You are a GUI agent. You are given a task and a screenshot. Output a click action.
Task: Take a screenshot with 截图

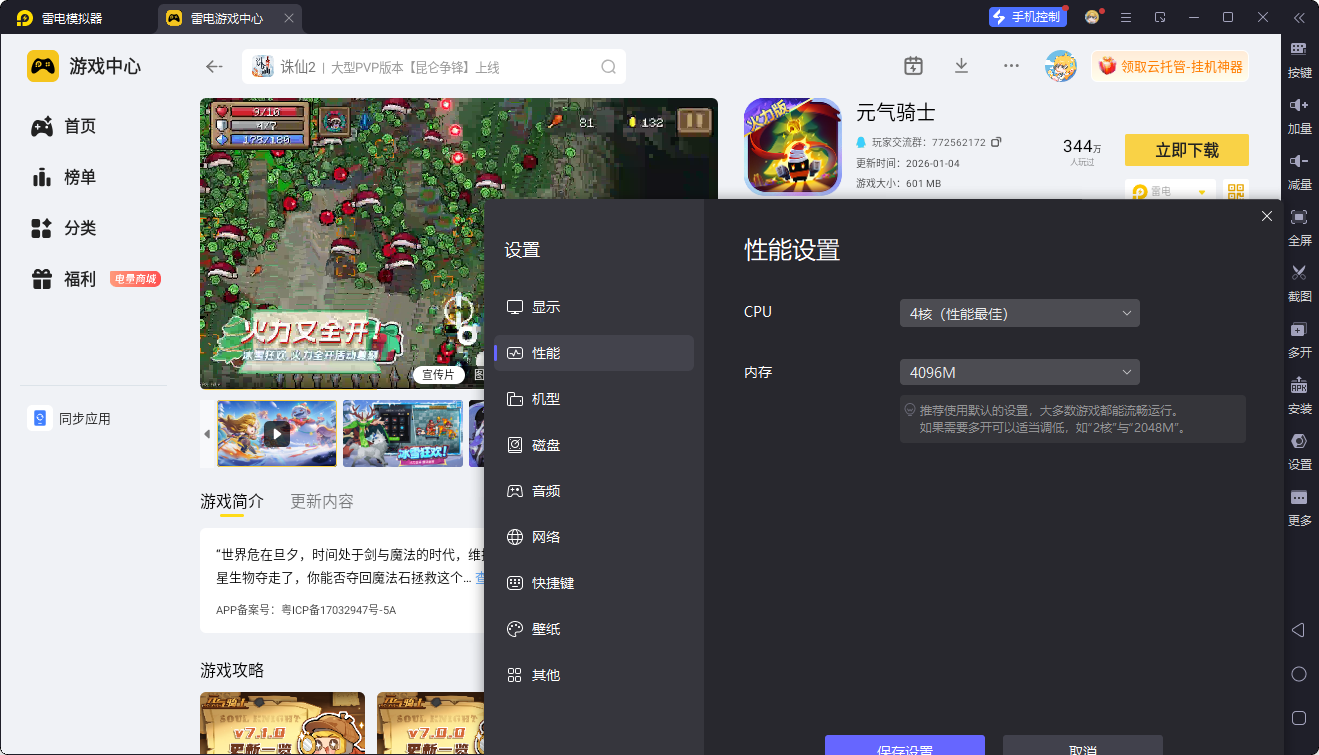pyautogui.click(x=1299, y=283)
